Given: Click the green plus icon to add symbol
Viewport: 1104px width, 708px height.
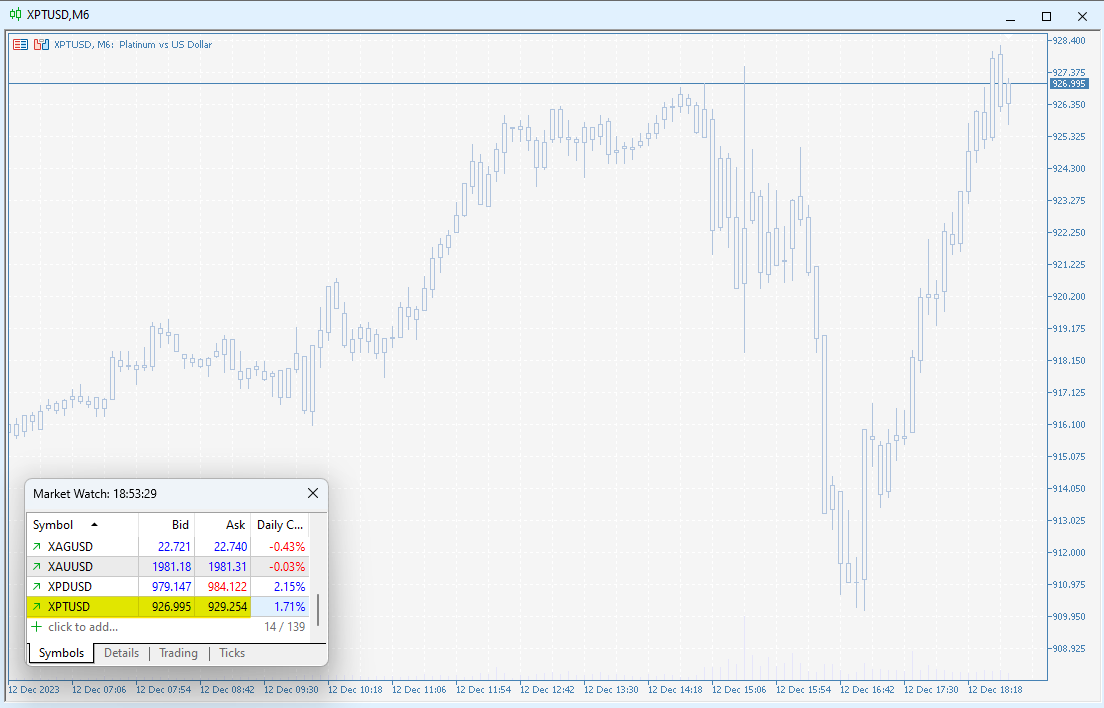Looking at the screenshot, I should click(37, 626).
